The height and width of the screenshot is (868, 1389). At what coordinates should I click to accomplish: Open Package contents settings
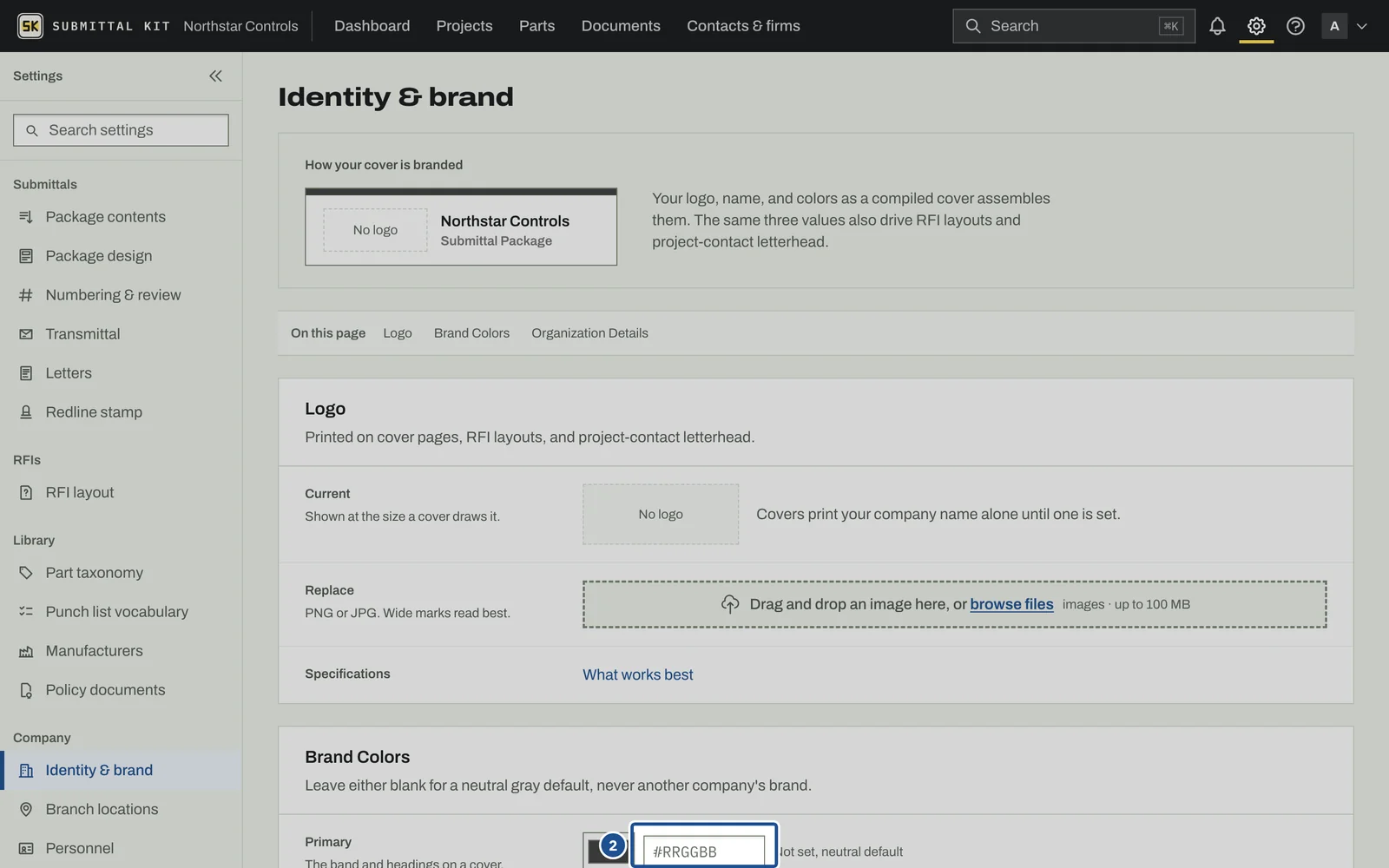(121, 217)
